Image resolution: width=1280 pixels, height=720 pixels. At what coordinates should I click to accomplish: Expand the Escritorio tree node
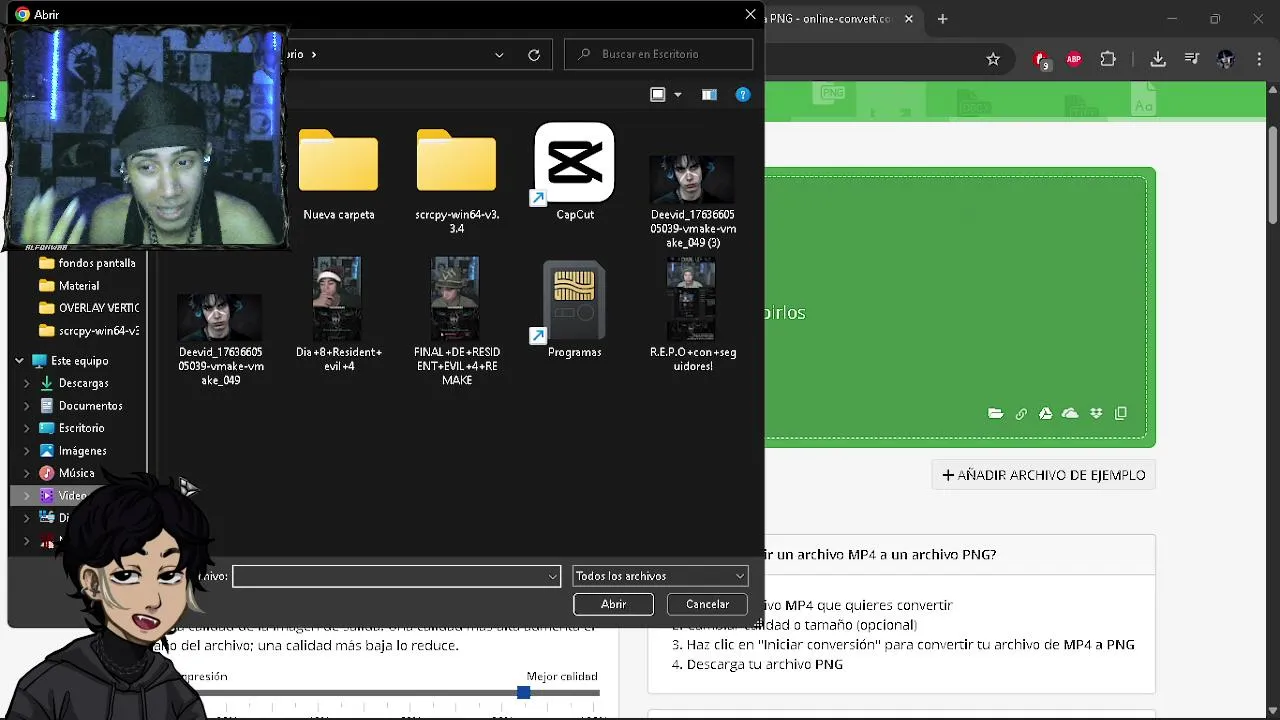pos(27,428)
